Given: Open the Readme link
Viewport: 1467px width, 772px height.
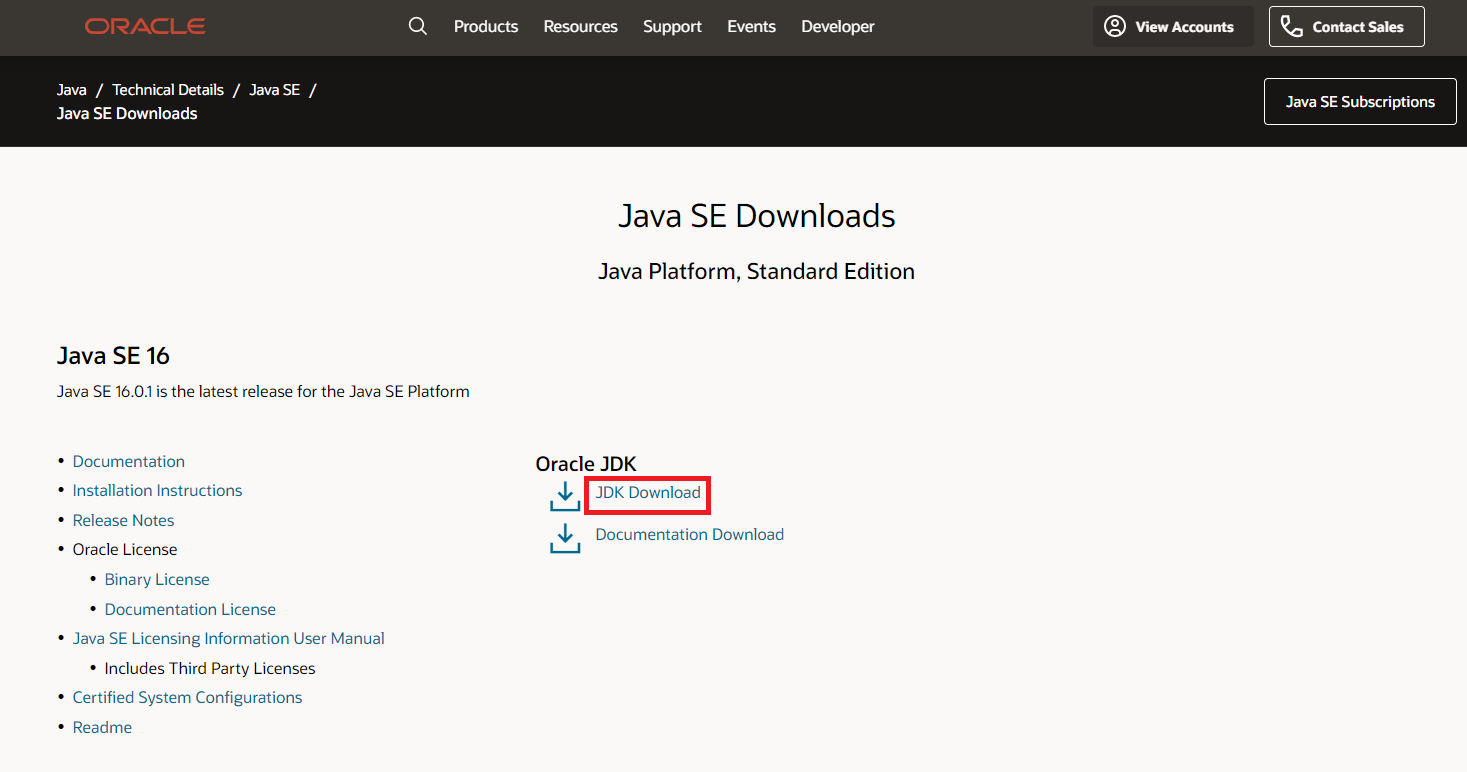Looking at the screenshot, I should click(102, 728).
